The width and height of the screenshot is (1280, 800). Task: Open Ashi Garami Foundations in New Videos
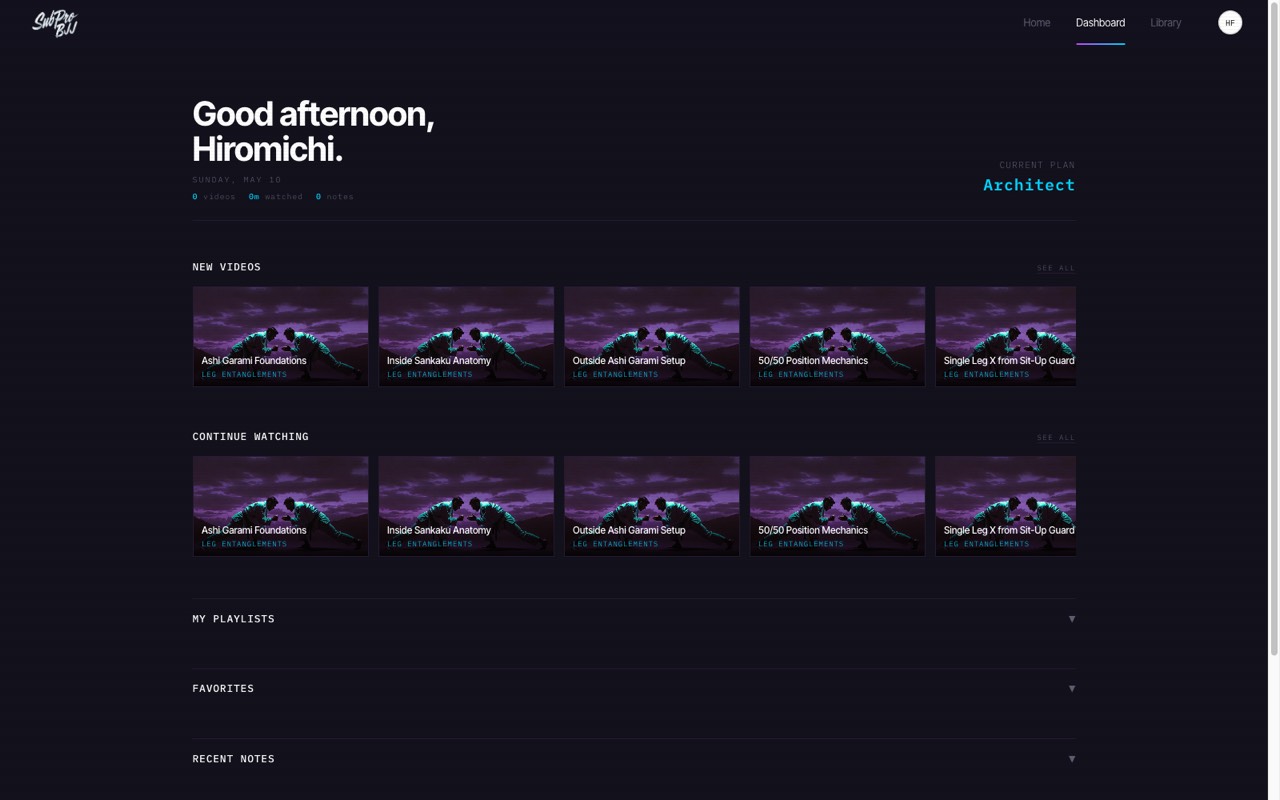point(280,336)
